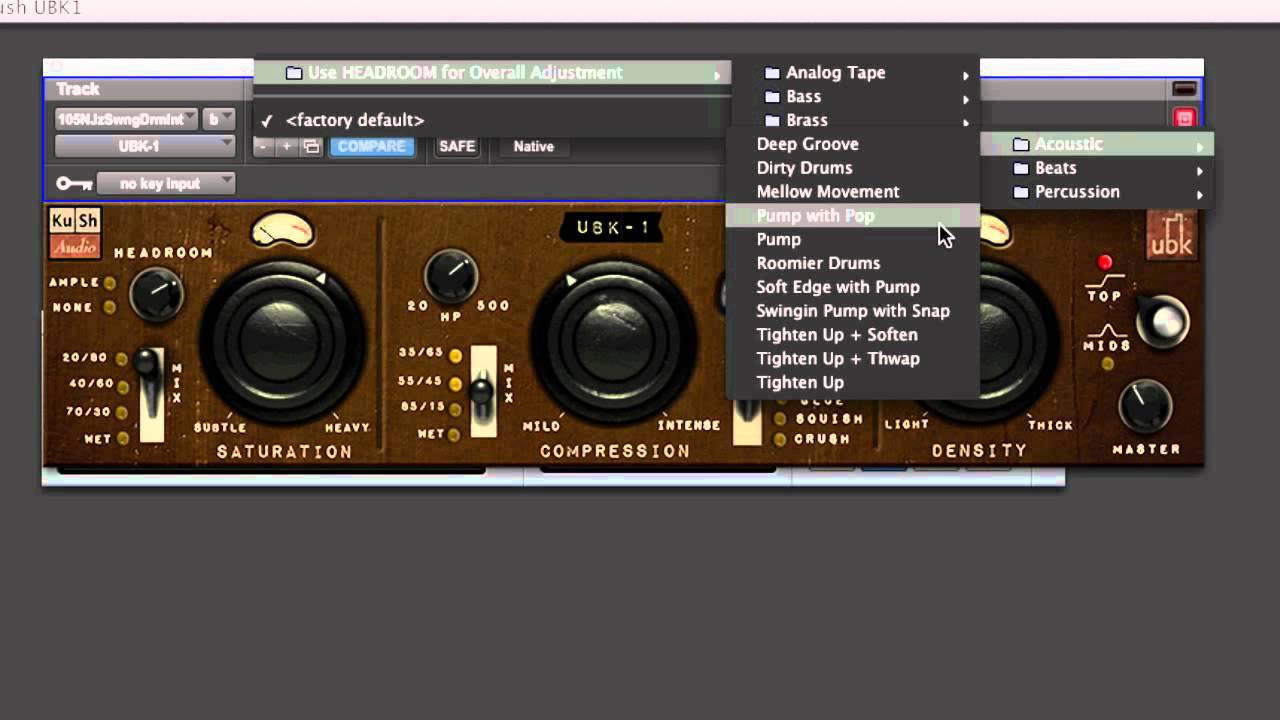Click the Native button

pos(533,146)
